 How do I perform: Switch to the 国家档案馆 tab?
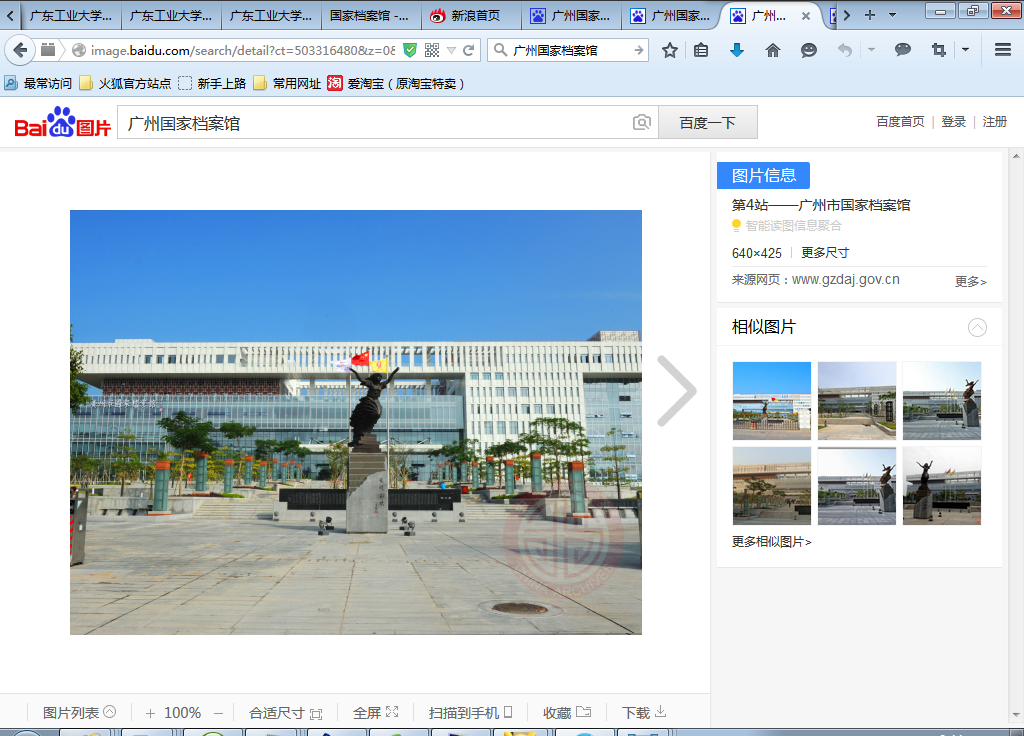point(369,16)
